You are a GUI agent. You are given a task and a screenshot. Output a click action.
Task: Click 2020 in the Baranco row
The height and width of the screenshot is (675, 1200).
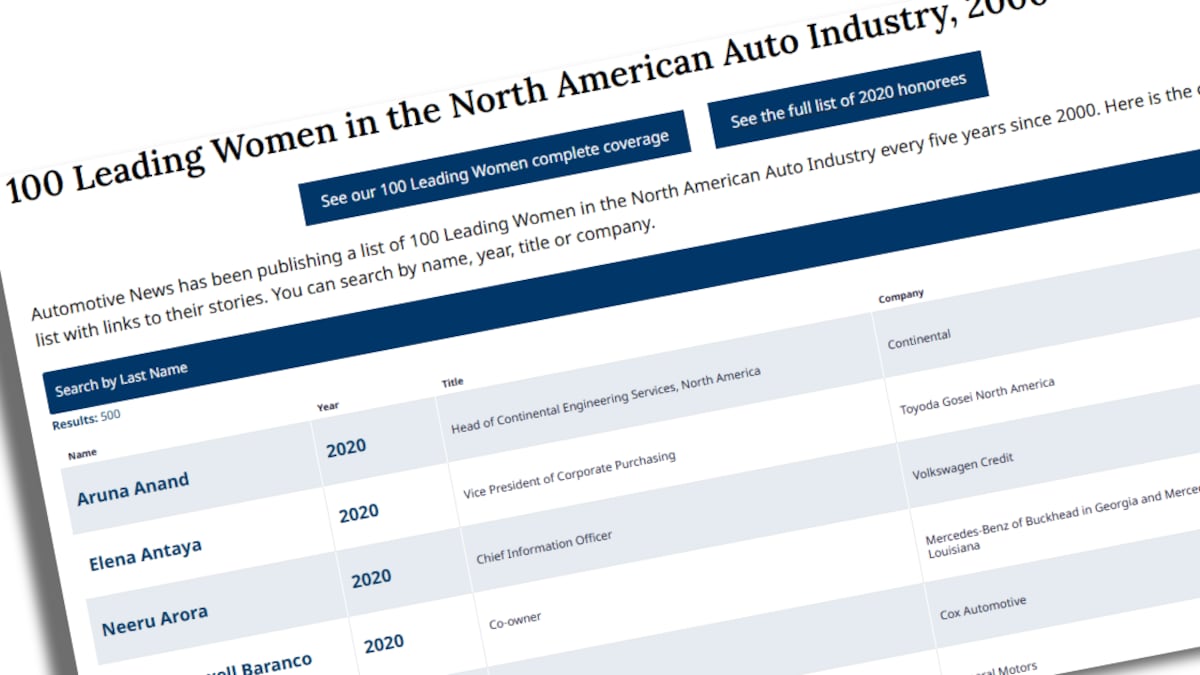click(x=384, y=645)
